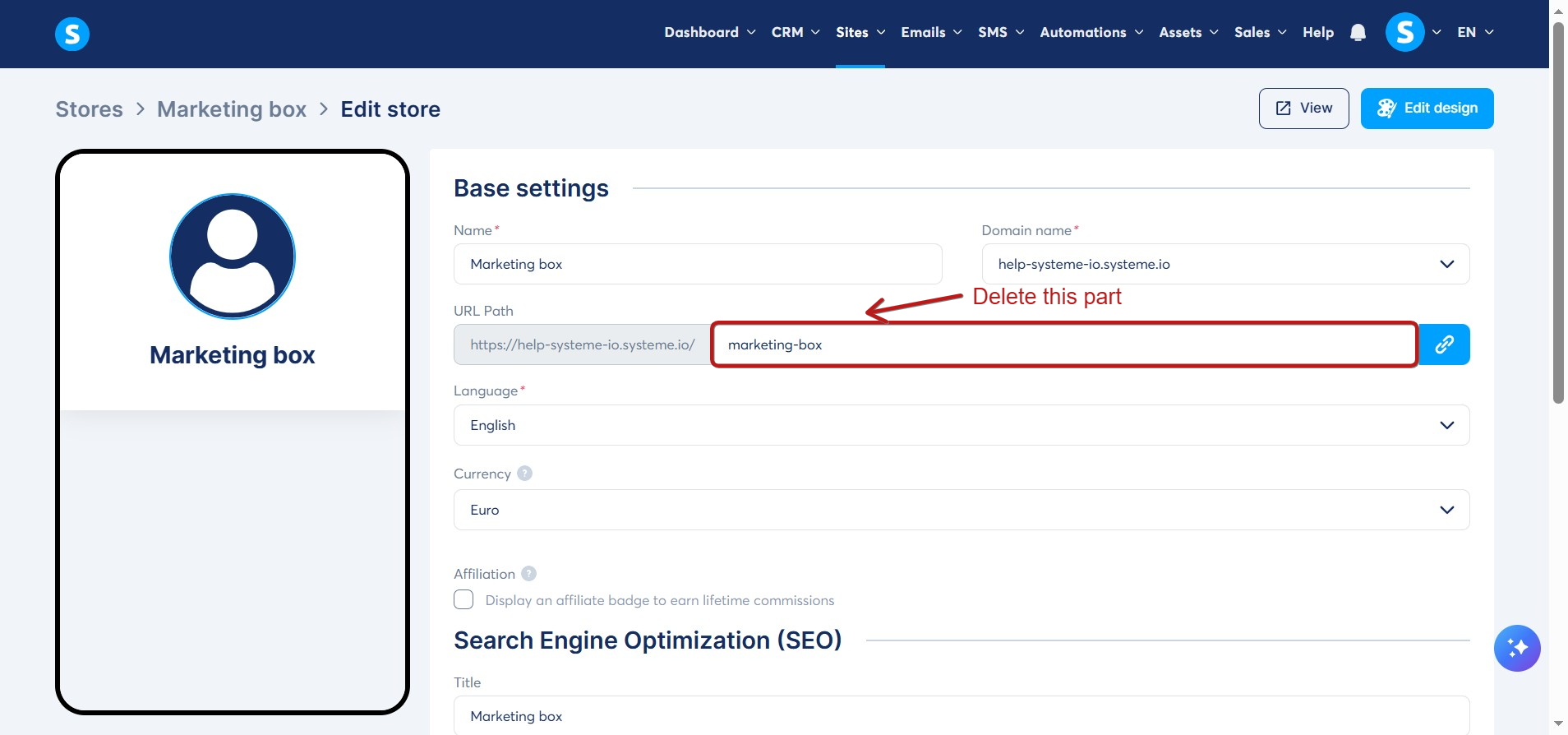This screenshot has height=735, width=1568.
Task: Open the Emails menu
Action: tap(931, 33)
